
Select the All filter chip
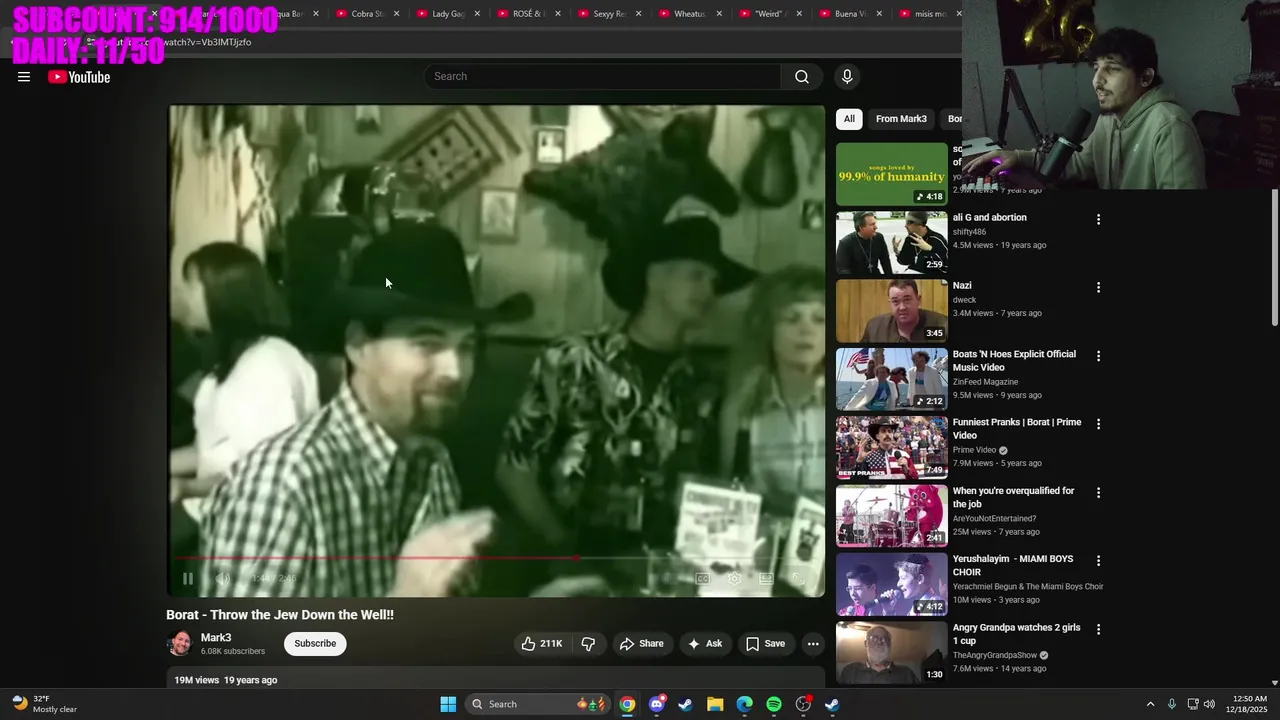(849, 119)
